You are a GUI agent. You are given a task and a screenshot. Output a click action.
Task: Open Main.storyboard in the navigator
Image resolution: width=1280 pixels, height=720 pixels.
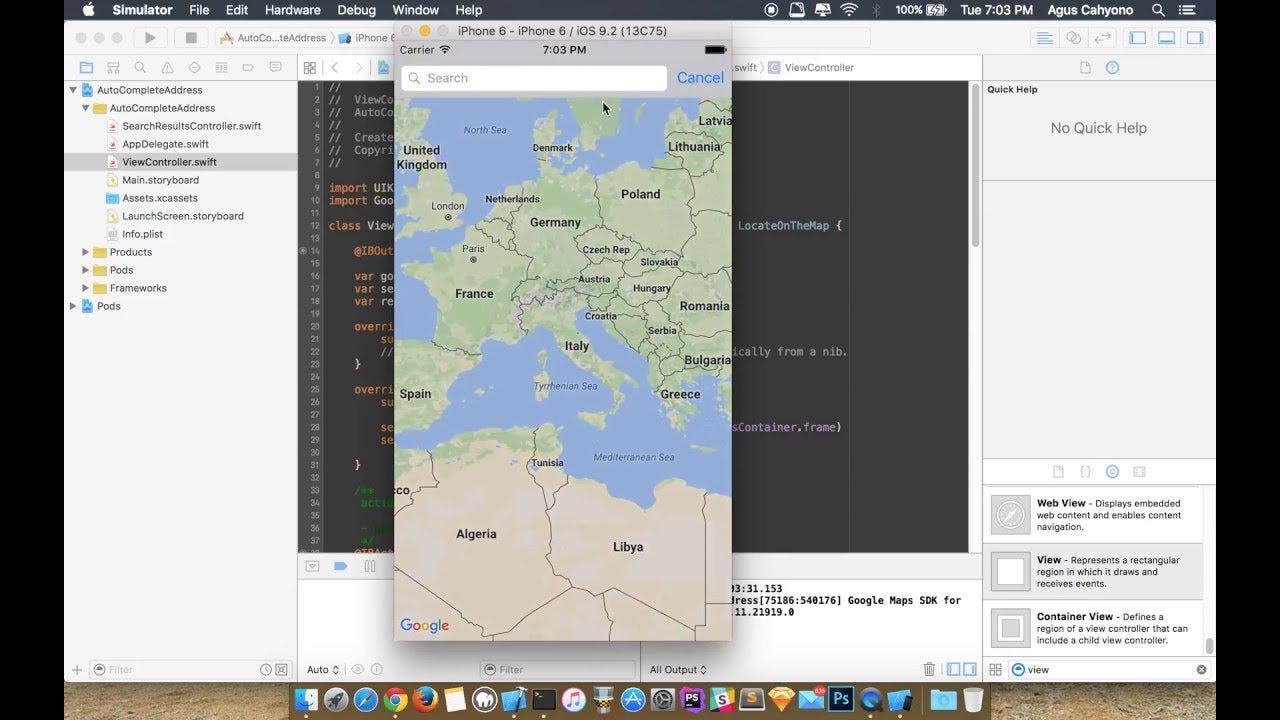pos(160,180)
